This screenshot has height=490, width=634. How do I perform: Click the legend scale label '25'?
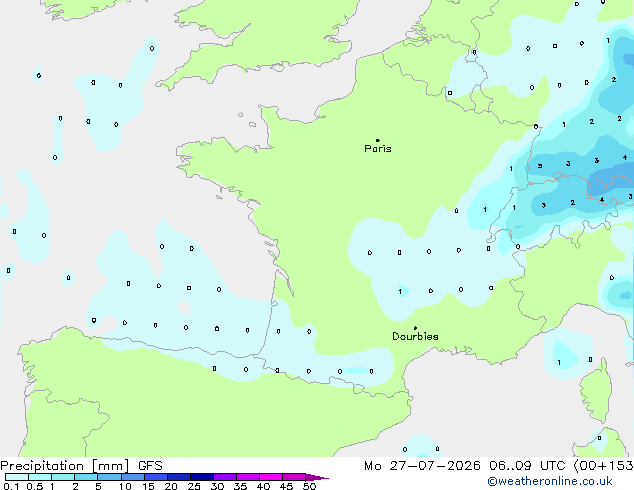[194, 486]
